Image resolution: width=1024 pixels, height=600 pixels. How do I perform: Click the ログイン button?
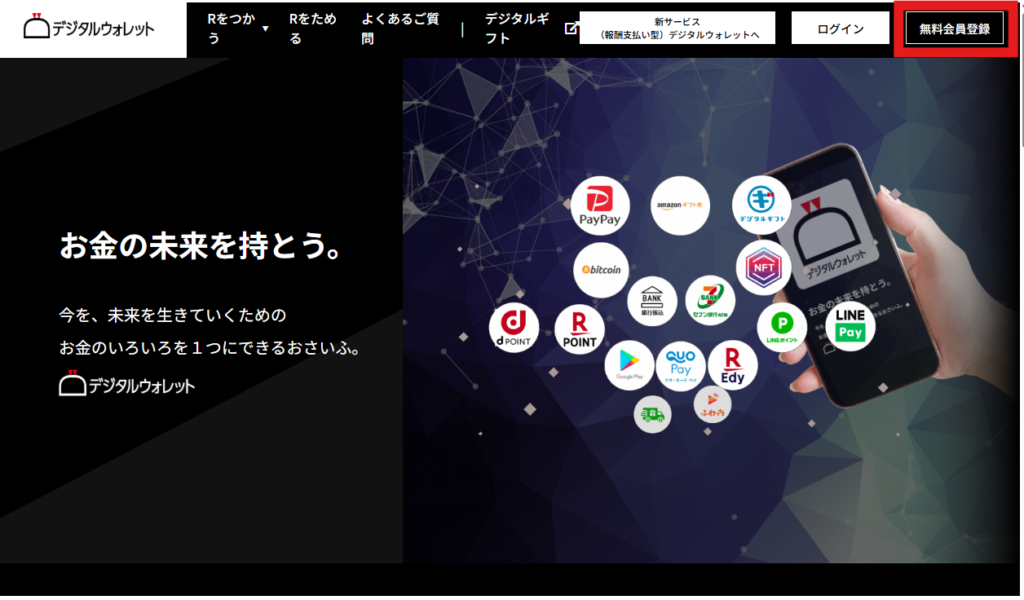(x=840, y=28)
